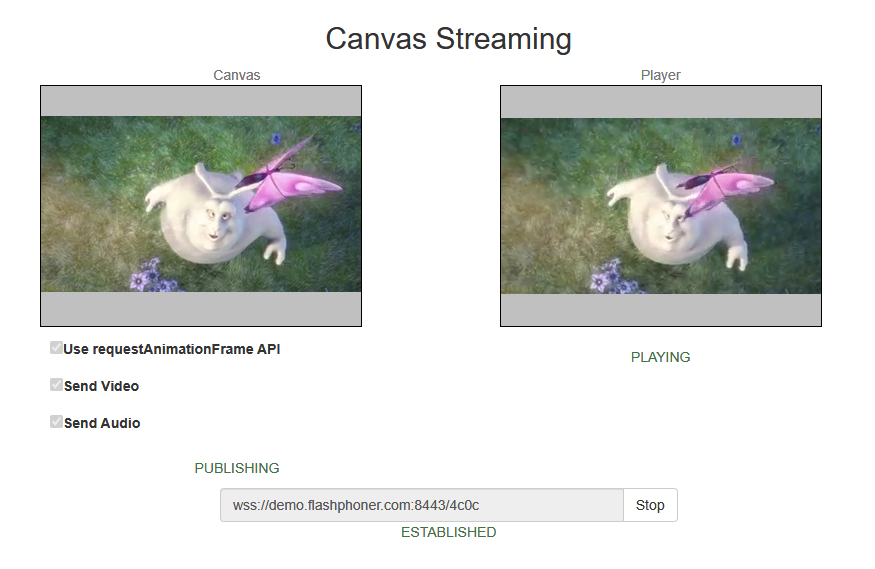The width and height of the screenshot is (875, 569).
Task: Click the PLAYING status text
Action: pyautogui.click(x=660, y=357)
